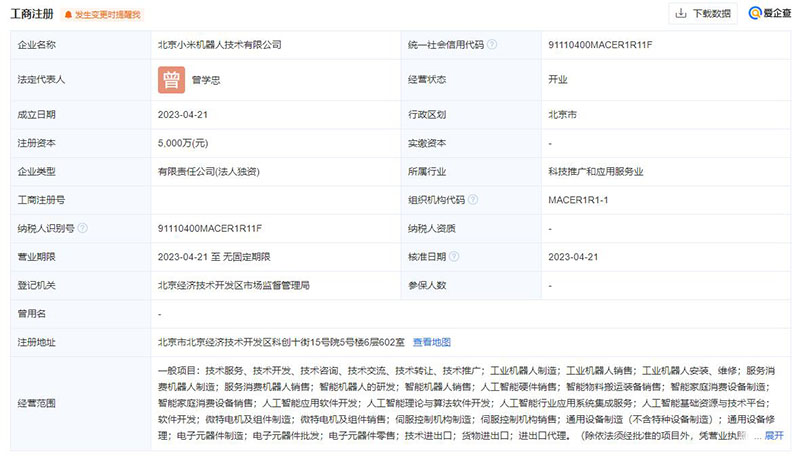The height and width of the screenshot is (462, 800).
Task: Select credit code value next to 统一社会信用代码
Action: pos(600,45)
